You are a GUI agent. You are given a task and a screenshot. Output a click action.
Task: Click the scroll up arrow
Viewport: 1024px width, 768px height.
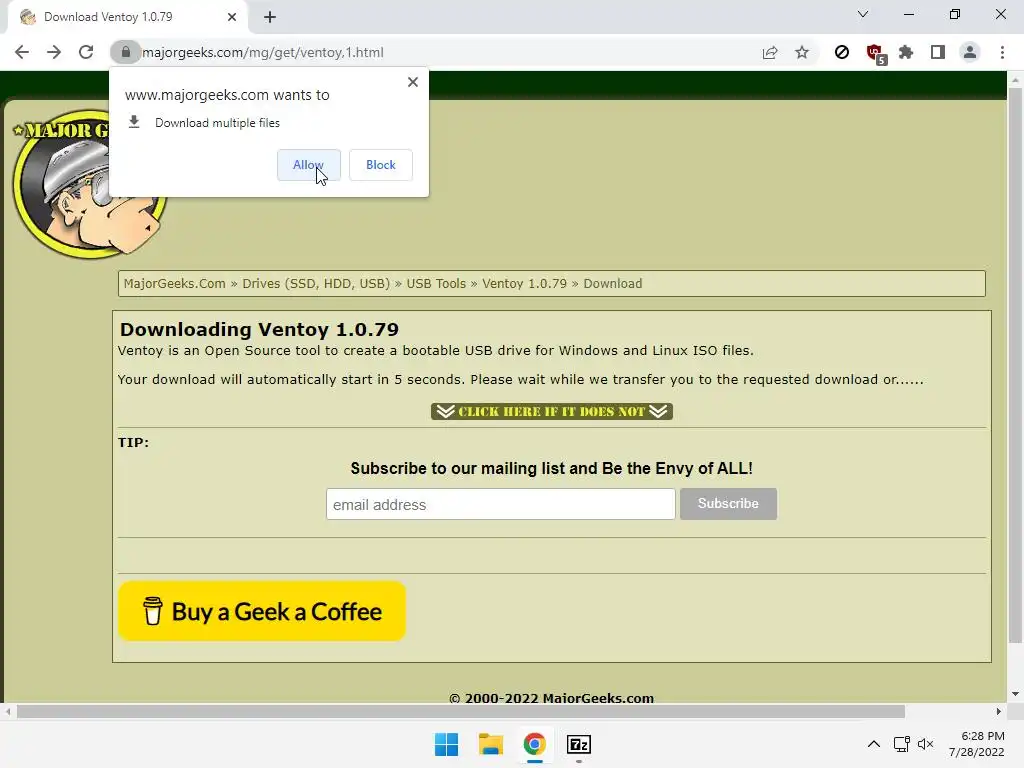click(x=1015, y=80)
